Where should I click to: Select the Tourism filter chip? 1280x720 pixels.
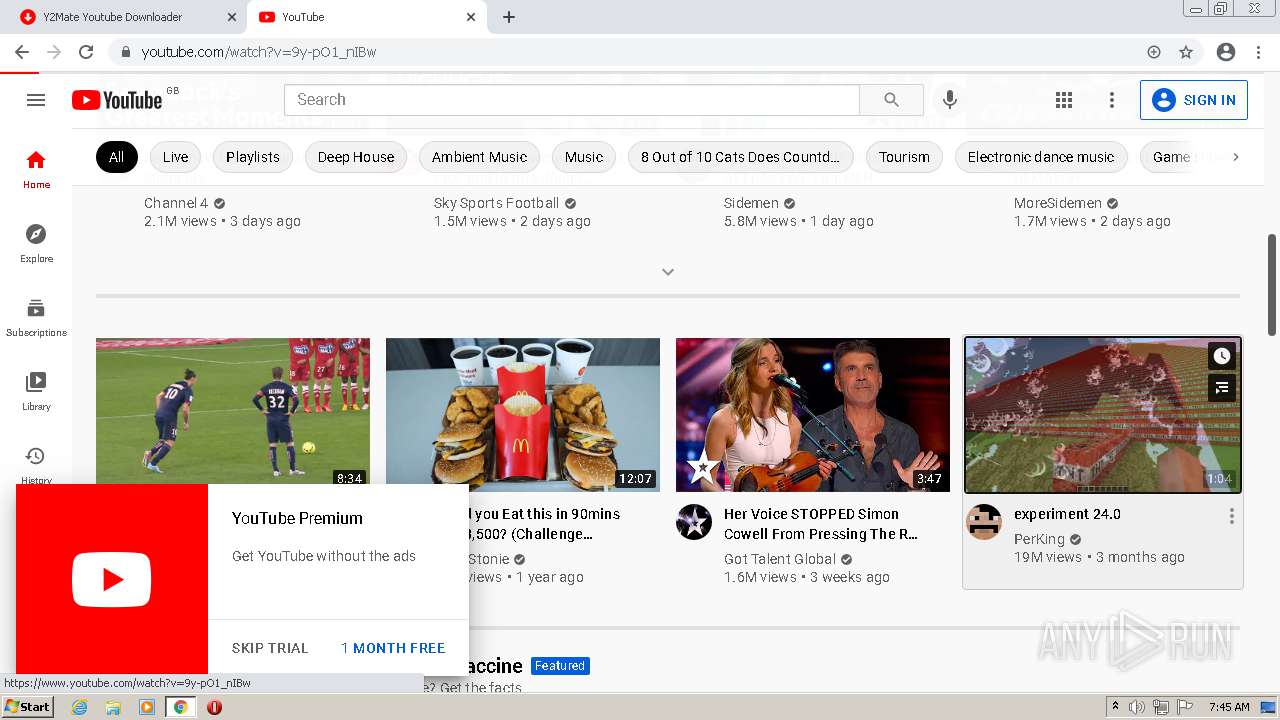pos(904,157)
